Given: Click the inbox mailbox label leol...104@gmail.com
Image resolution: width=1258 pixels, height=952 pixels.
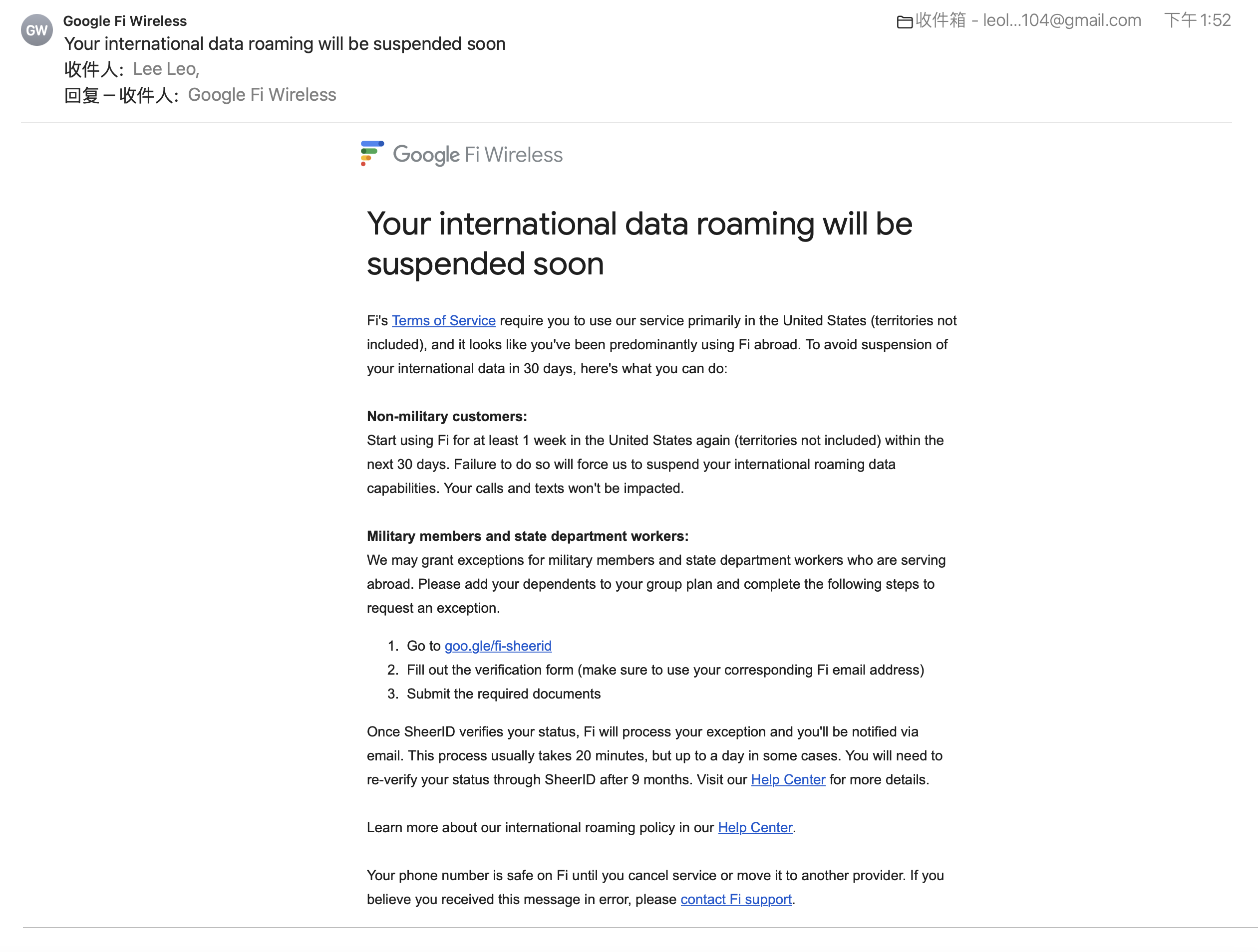Looking at the screenshot, I should click(1028, 20).
